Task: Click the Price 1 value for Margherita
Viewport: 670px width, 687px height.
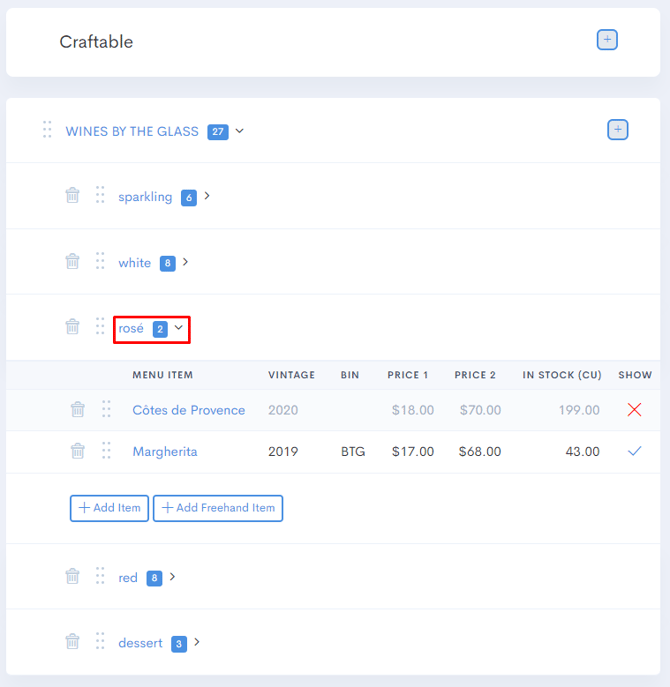Action: [x=411, y=452]
